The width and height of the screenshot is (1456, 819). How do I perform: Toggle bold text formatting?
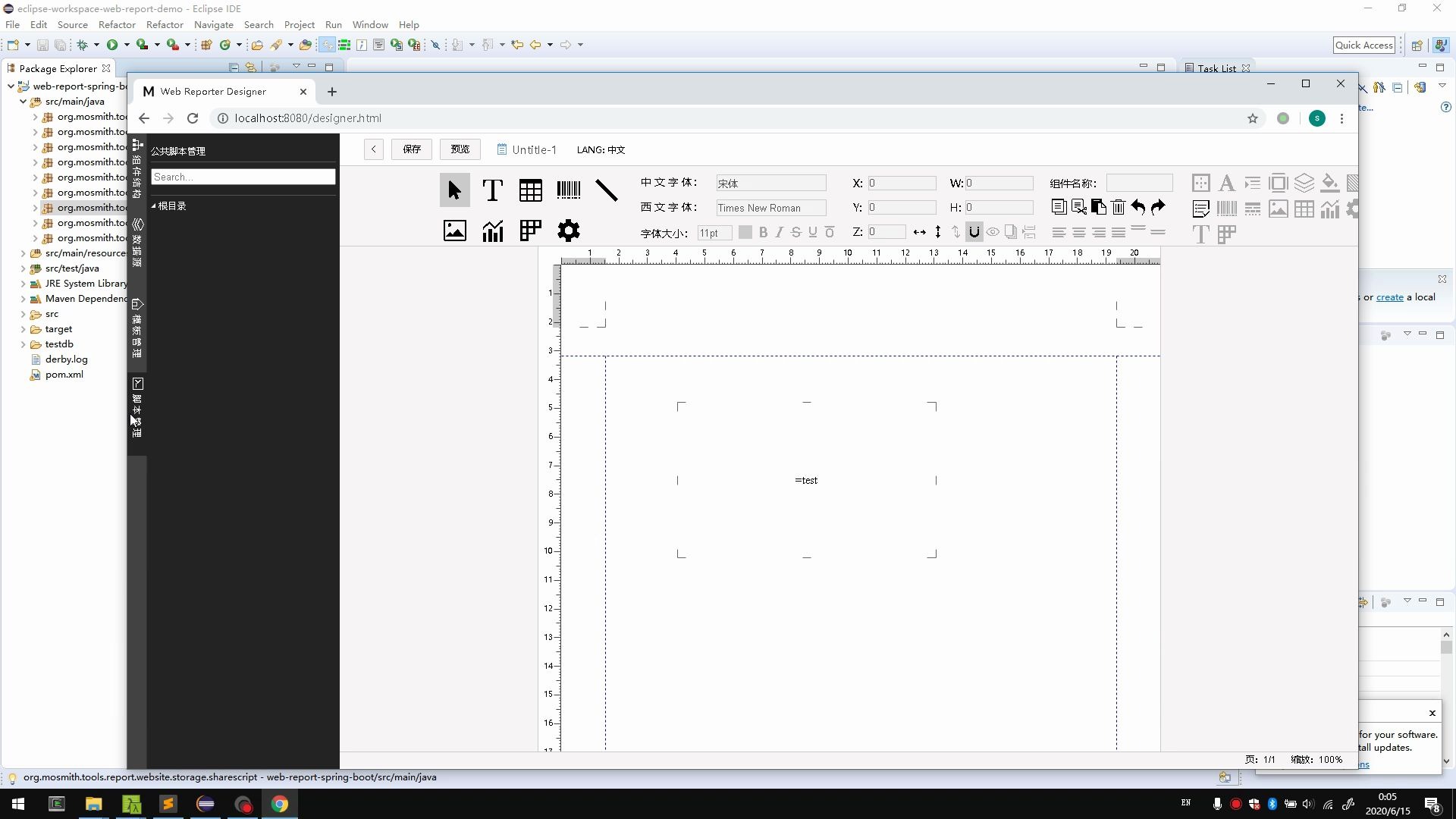pyautogui.click(x=763, y=233)
